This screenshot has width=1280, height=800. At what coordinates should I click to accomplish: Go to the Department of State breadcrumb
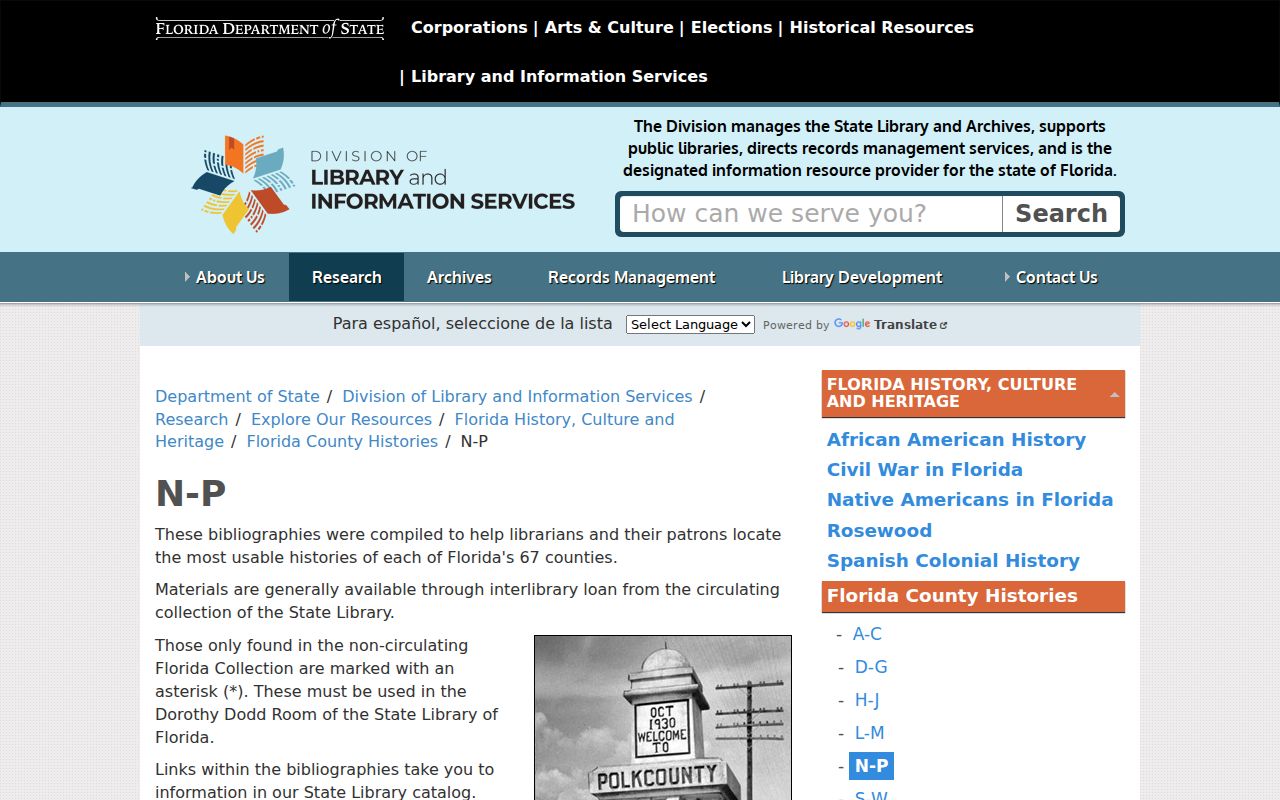coord(237,396)
